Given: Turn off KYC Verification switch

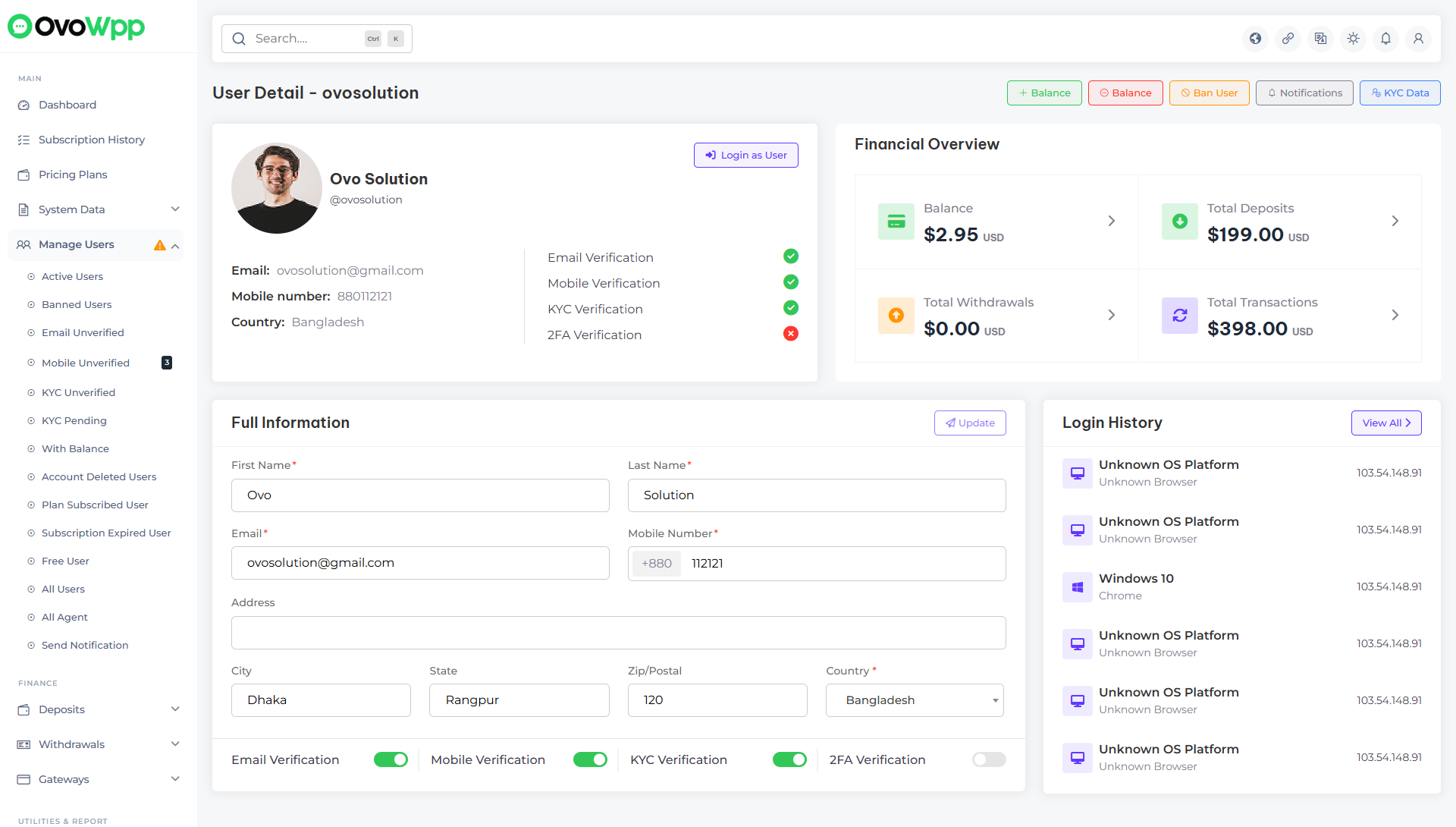Looking at the screenshot, I should [x=789, y=759].
